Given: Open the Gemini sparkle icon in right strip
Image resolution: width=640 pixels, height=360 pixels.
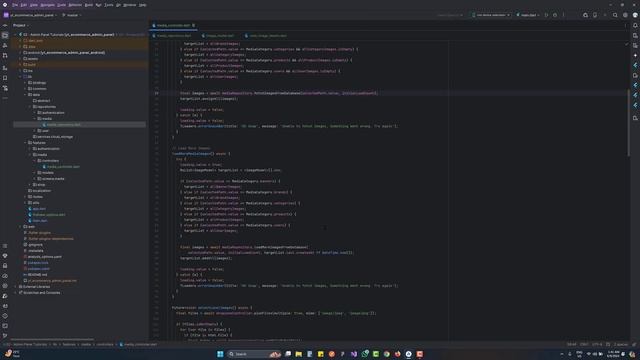Looking at the screenshot, I should click(635, 55).
